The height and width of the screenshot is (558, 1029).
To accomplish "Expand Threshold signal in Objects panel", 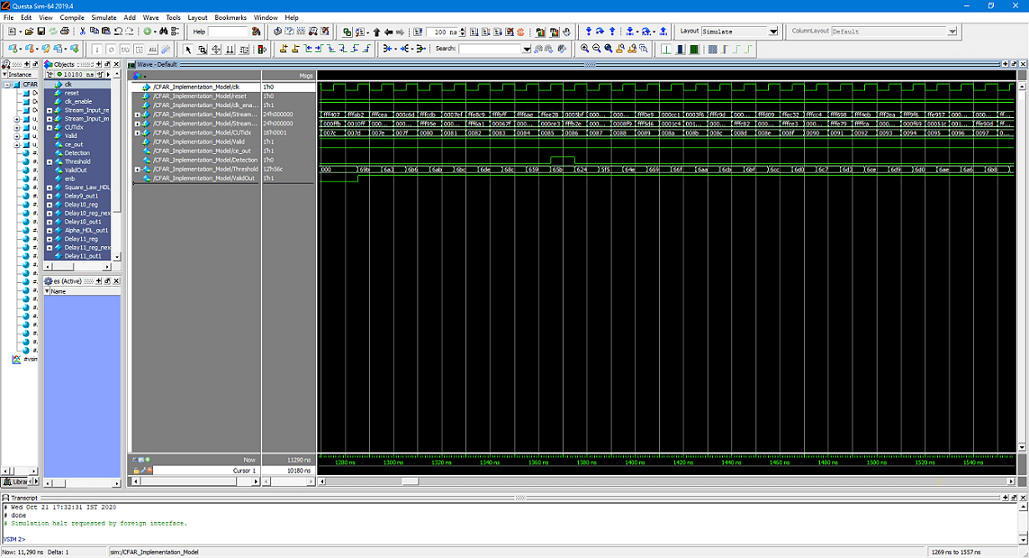I will pos(49,161).
